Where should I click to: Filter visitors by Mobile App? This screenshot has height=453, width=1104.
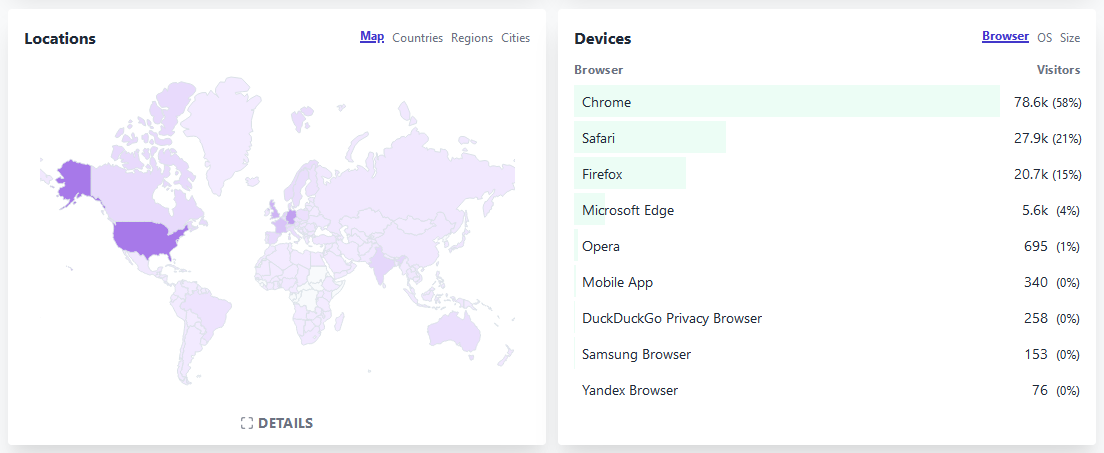(x=617, y=282)
